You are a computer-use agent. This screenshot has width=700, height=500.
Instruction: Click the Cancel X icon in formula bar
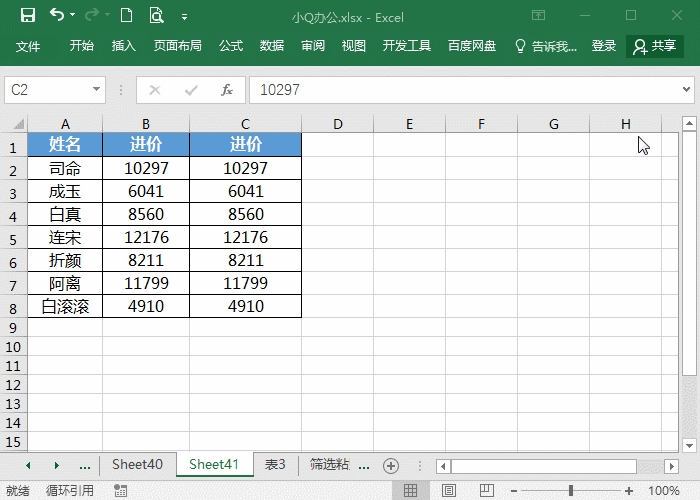point(155,90)
